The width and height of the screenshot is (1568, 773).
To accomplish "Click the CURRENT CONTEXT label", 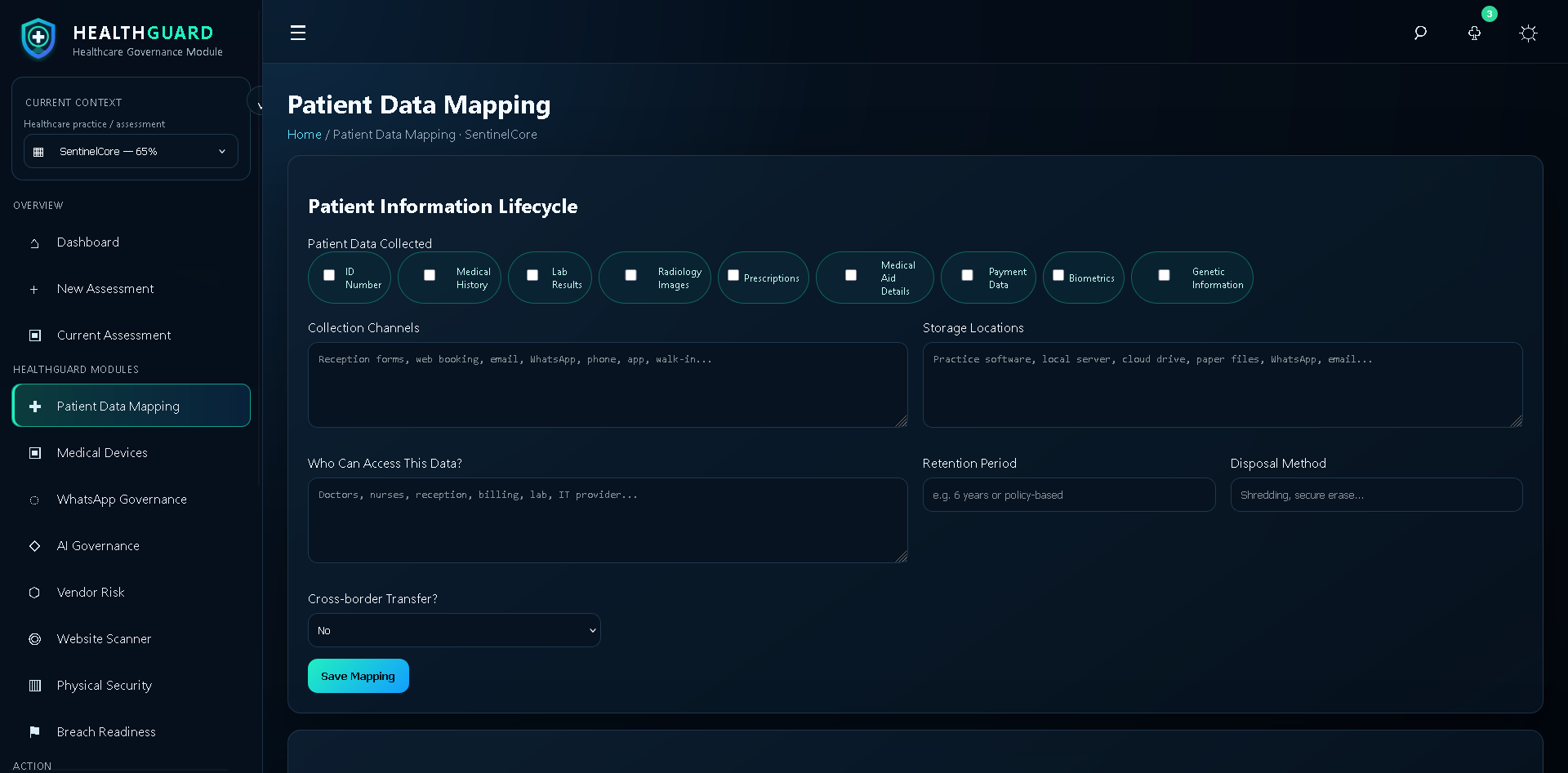I will pyautogui.click(x=73, y=103).
